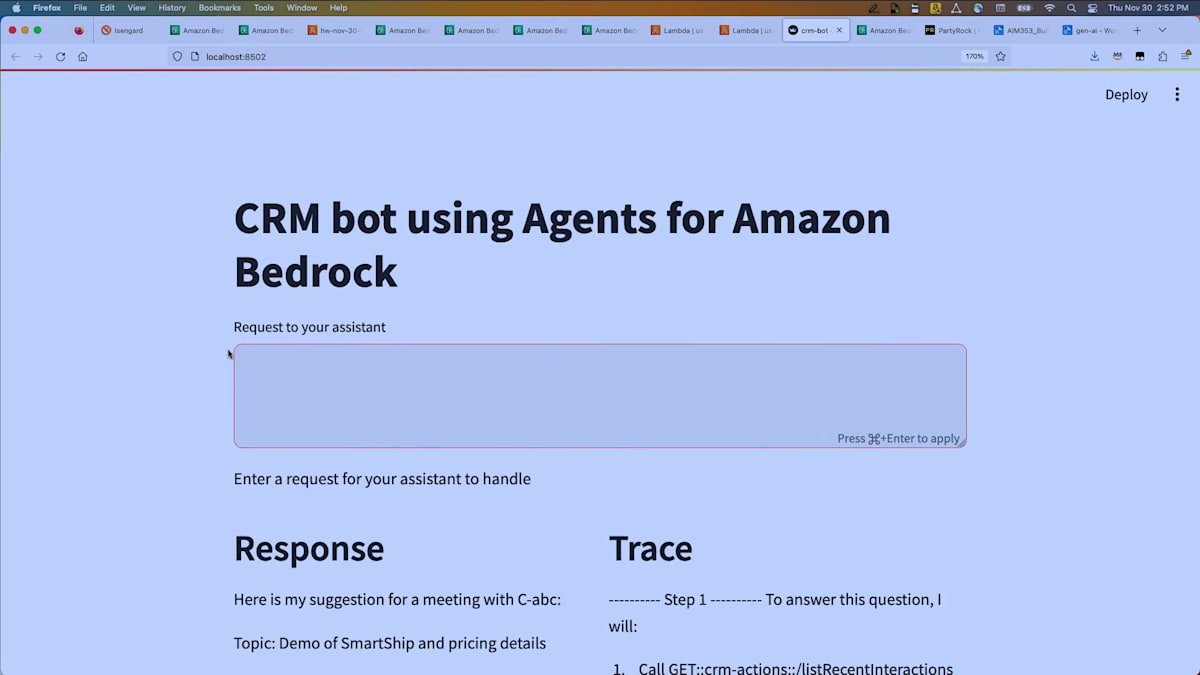Click 'Here is my suggestion for a meeting' text
The image size is (1200, 675).
tap(397, 599)
